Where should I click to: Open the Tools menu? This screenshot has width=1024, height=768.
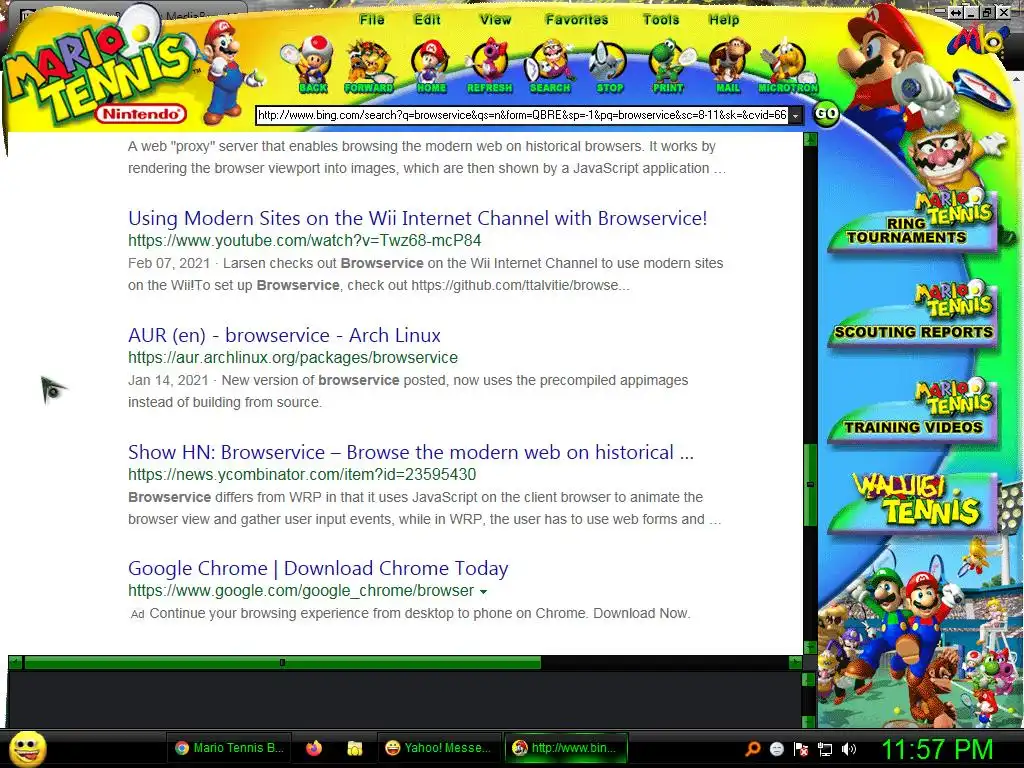coord(661,20)
